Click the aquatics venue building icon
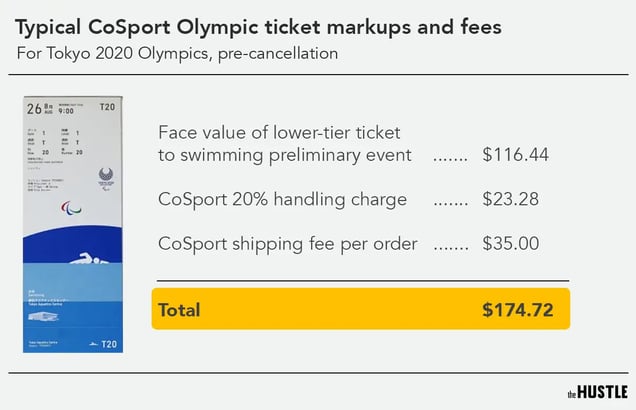The height and width of the screenshot is (410, 636). [x=43, y=316]
